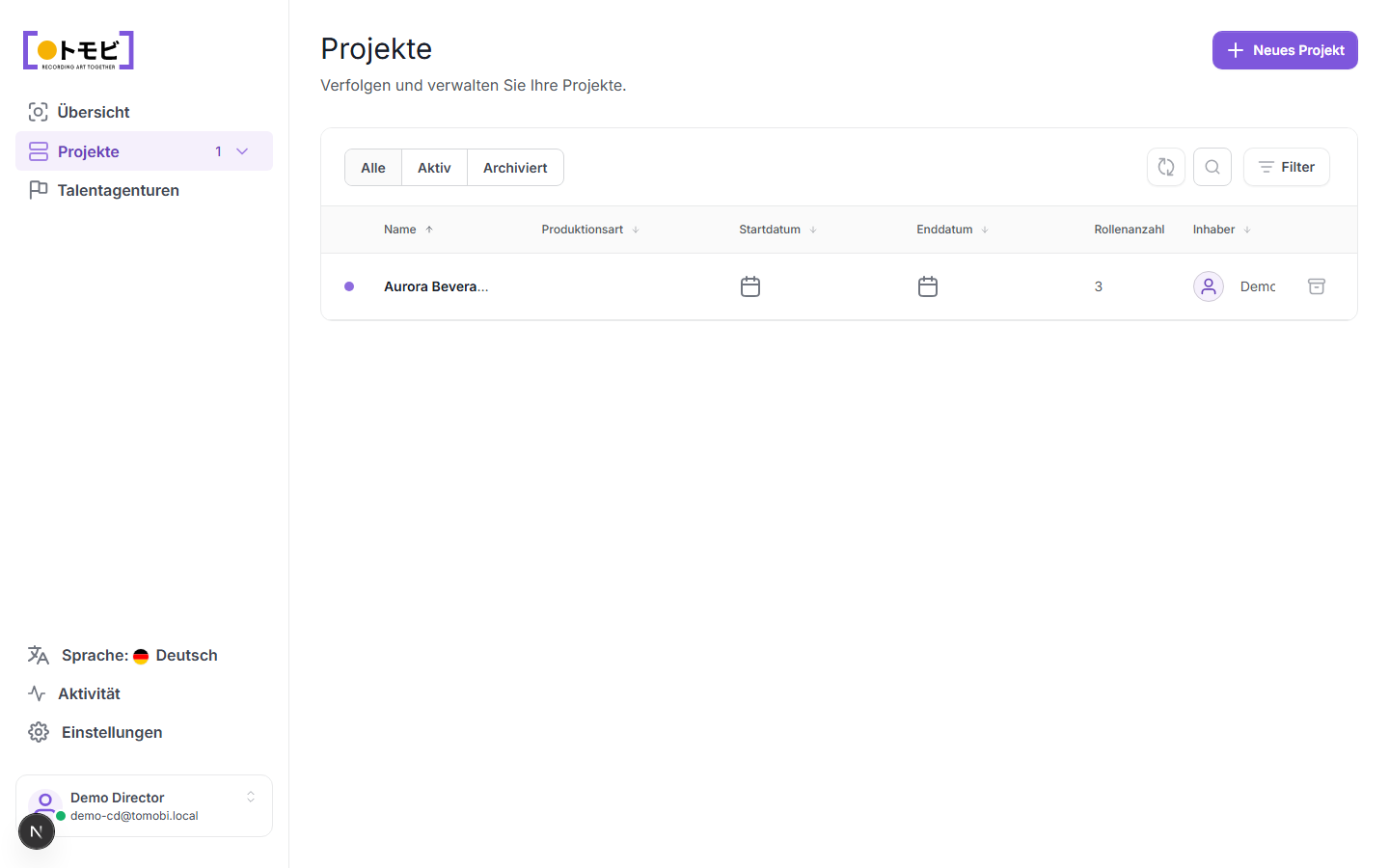Expand the user menu up-down chevron
This screenshot has width=1389, height=868.
point(251,797)
